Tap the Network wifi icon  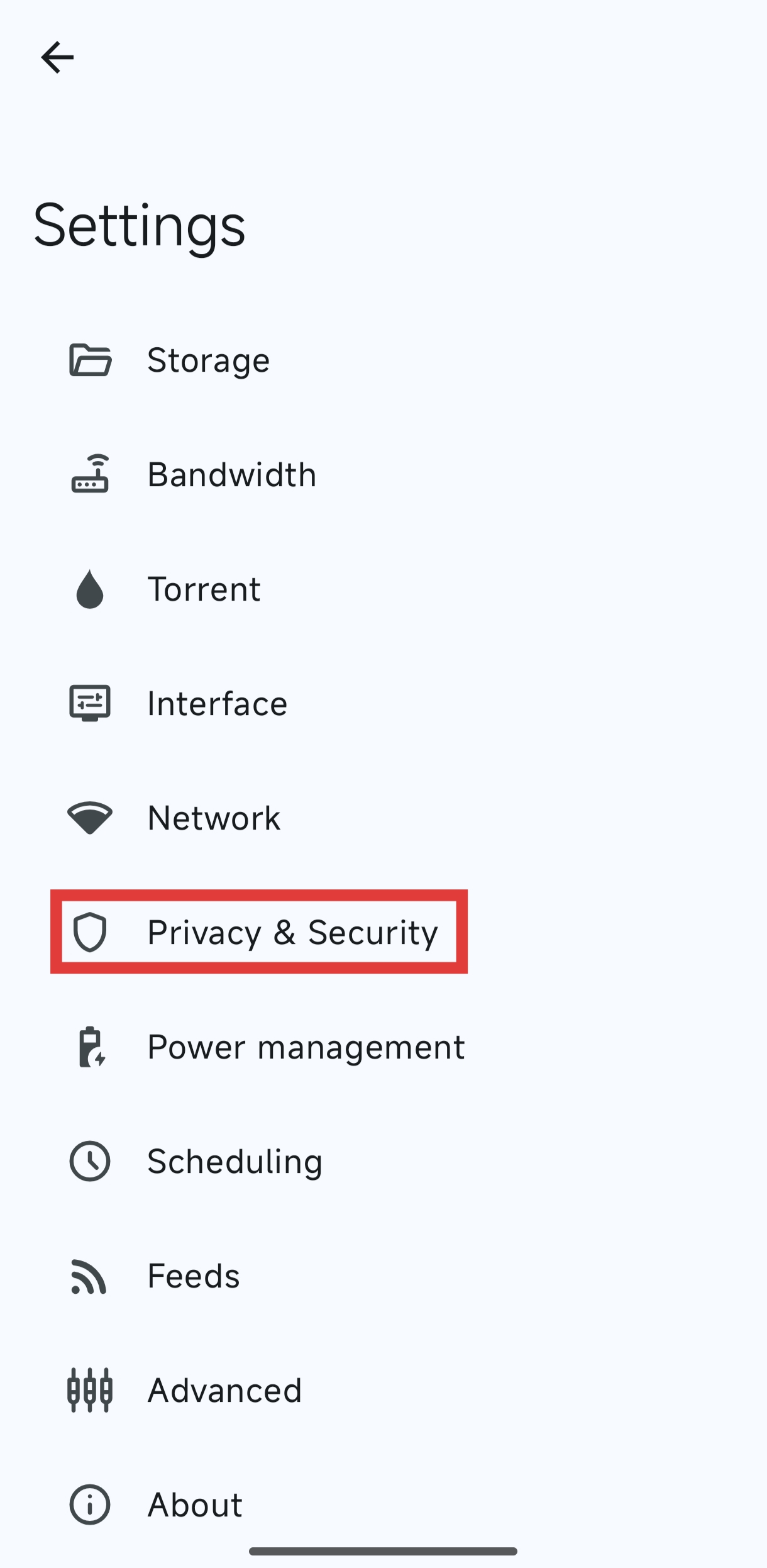tap(90, 818)
